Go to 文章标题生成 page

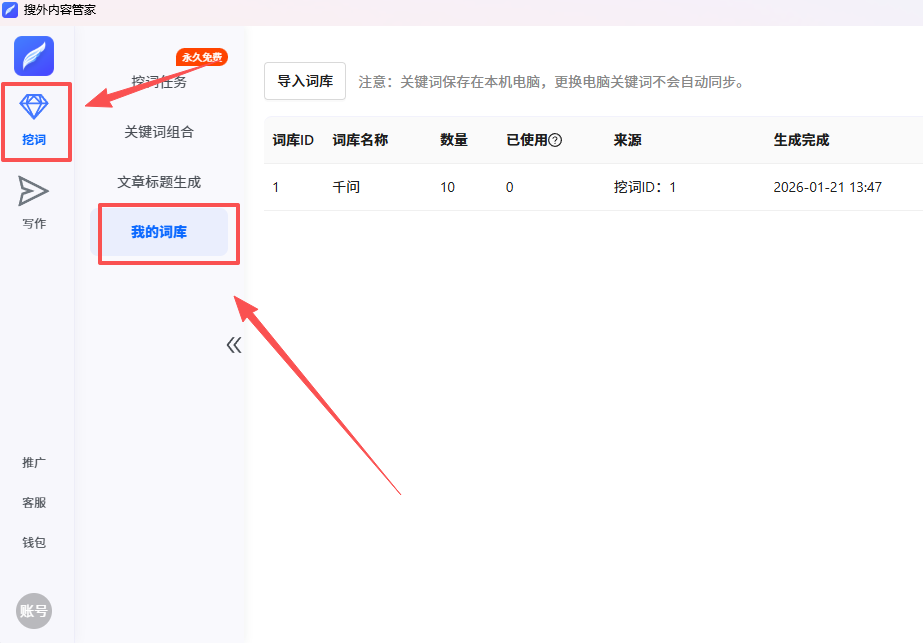(159, 182)
